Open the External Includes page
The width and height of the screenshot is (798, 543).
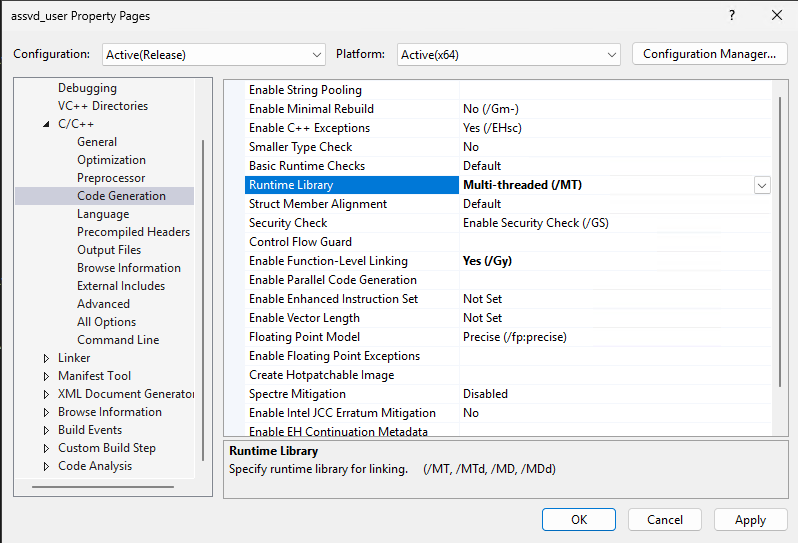[x=121, y=286]
